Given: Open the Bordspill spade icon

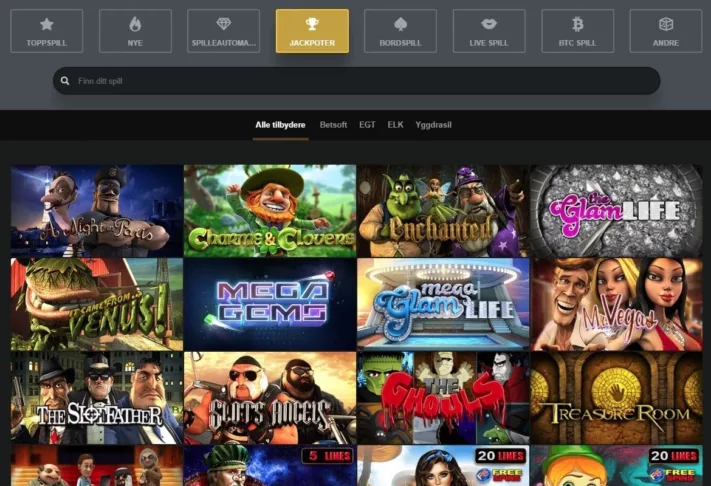Looking at the screenshot, I should [400, 24].
